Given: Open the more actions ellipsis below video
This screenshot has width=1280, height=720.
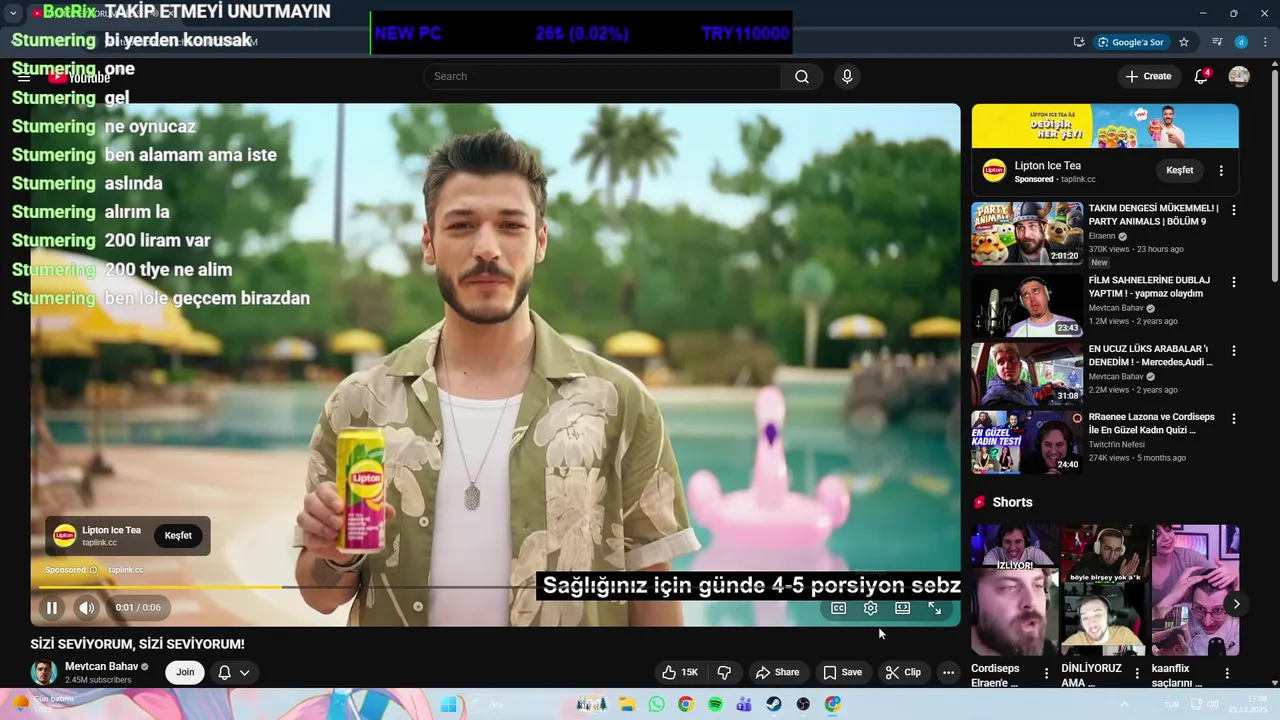Looking at the screenshot, I should [x=948, y=672].
